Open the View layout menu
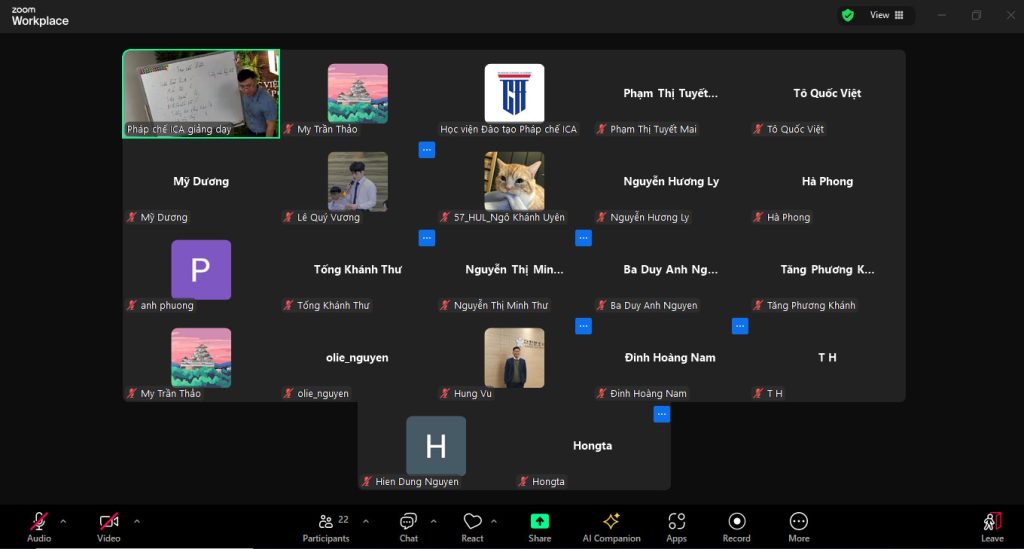The image size is (1024, 549). (x=886, y=15)
